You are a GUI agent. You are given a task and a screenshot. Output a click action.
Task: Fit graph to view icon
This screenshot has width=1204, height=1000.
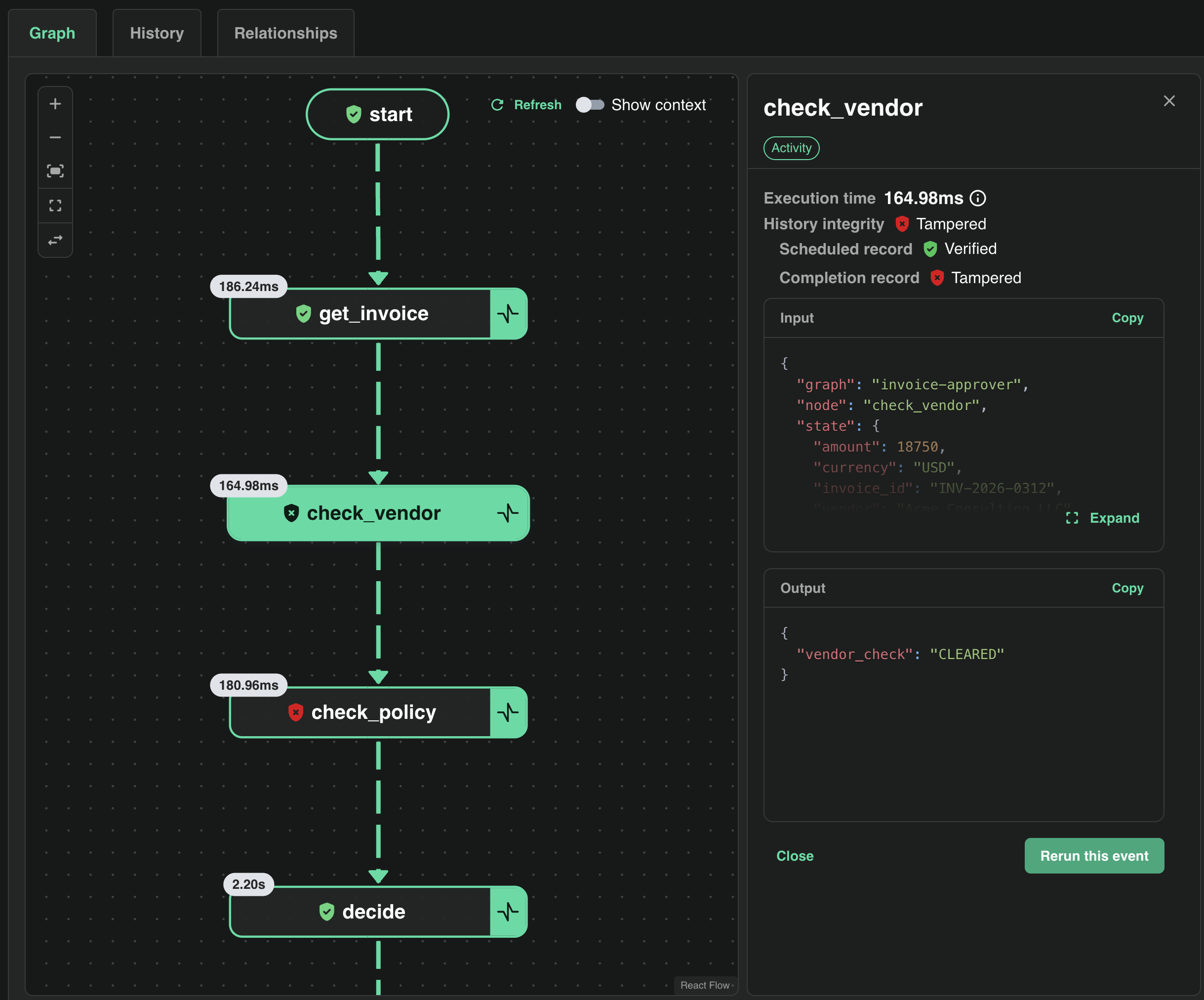[x=55, y=171]
